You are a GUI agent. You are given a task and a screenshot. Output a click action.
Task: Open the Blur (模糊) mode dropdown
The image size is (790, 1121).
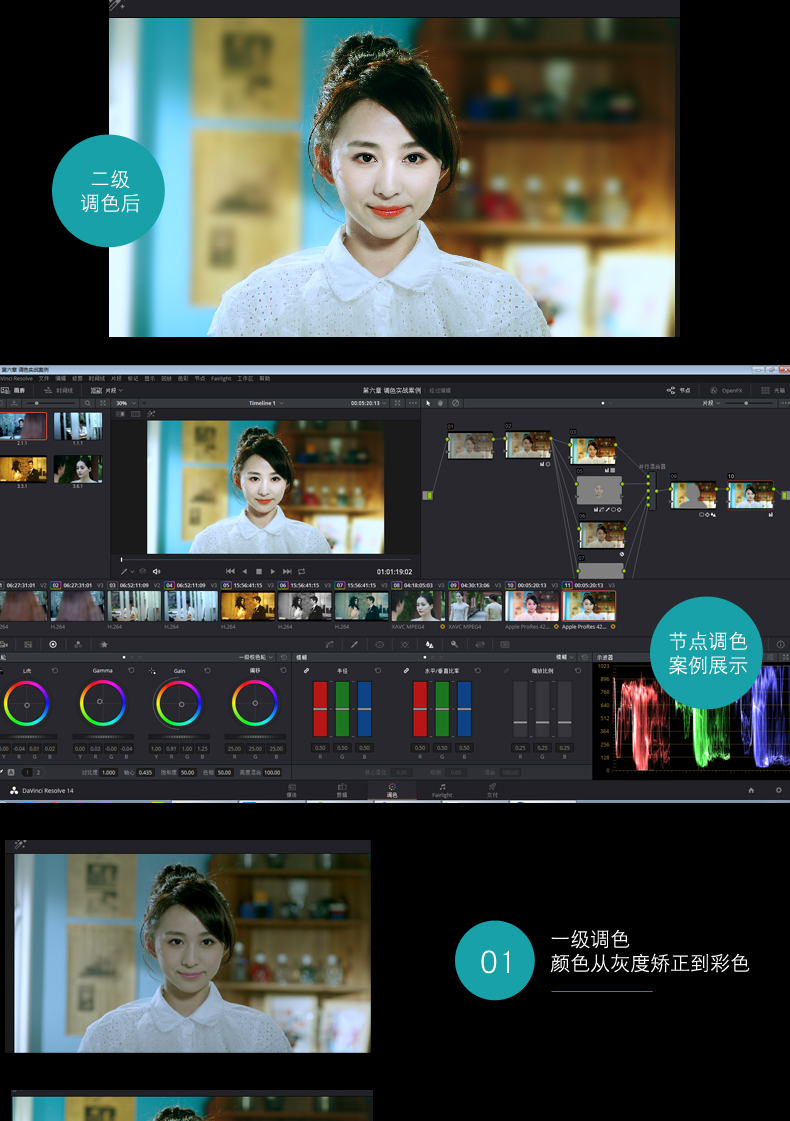(x=564, y=657)
